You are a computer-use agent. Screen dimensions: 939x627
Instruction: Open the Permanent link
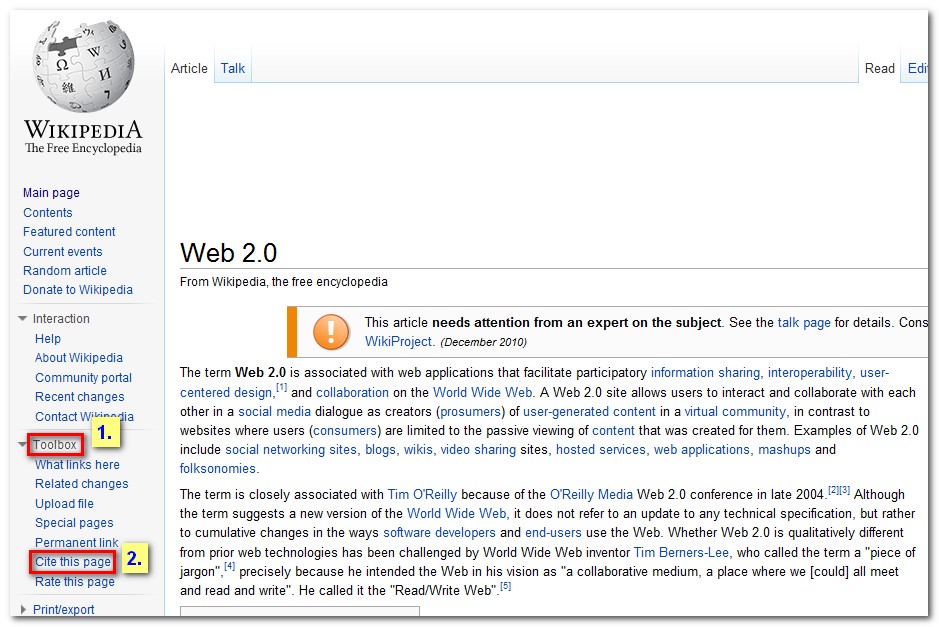click(x=77, y=543)
